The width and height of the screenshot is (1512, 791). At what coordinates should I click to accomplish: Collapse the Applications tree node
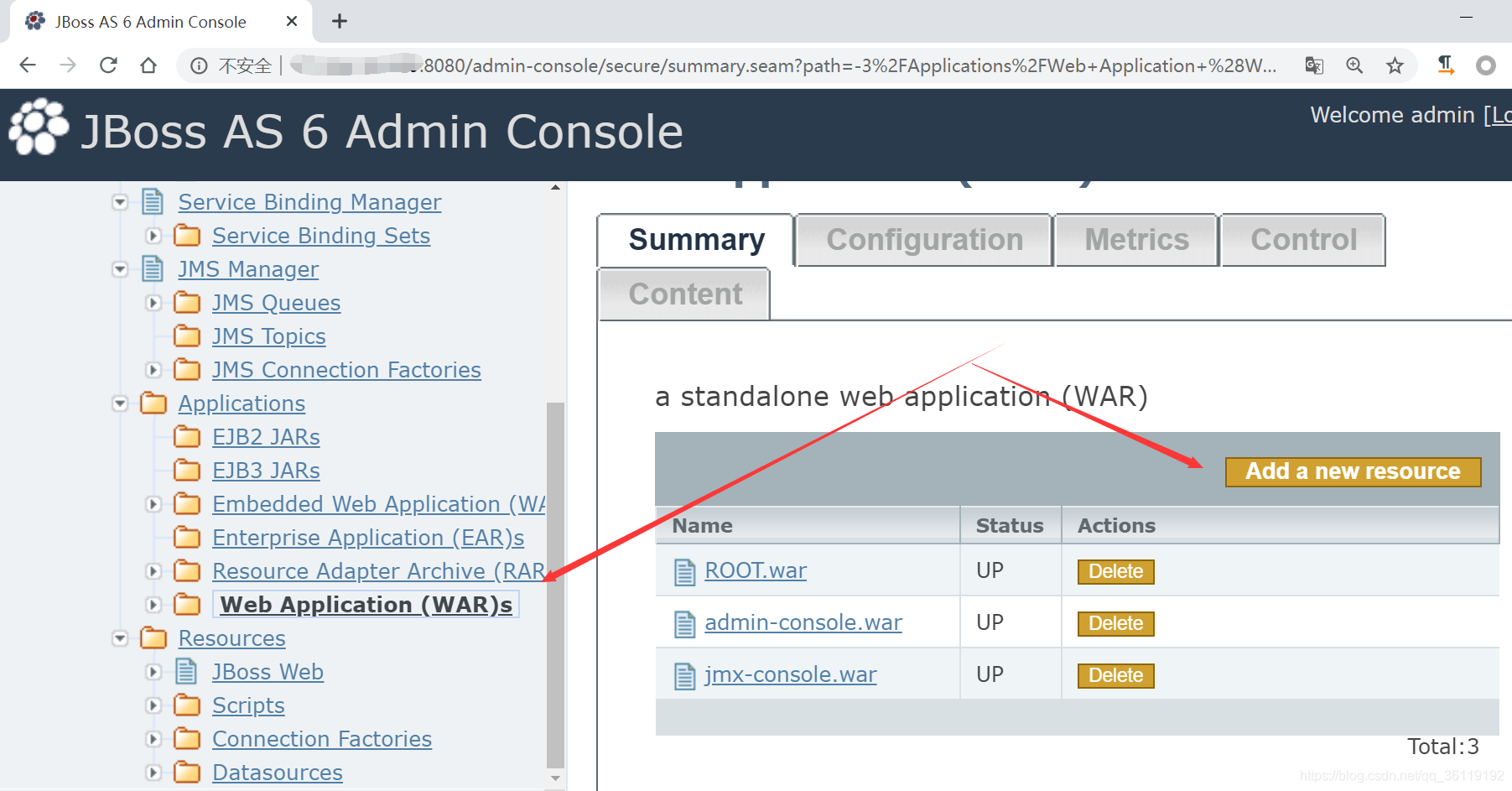click(x=120, y=403)
